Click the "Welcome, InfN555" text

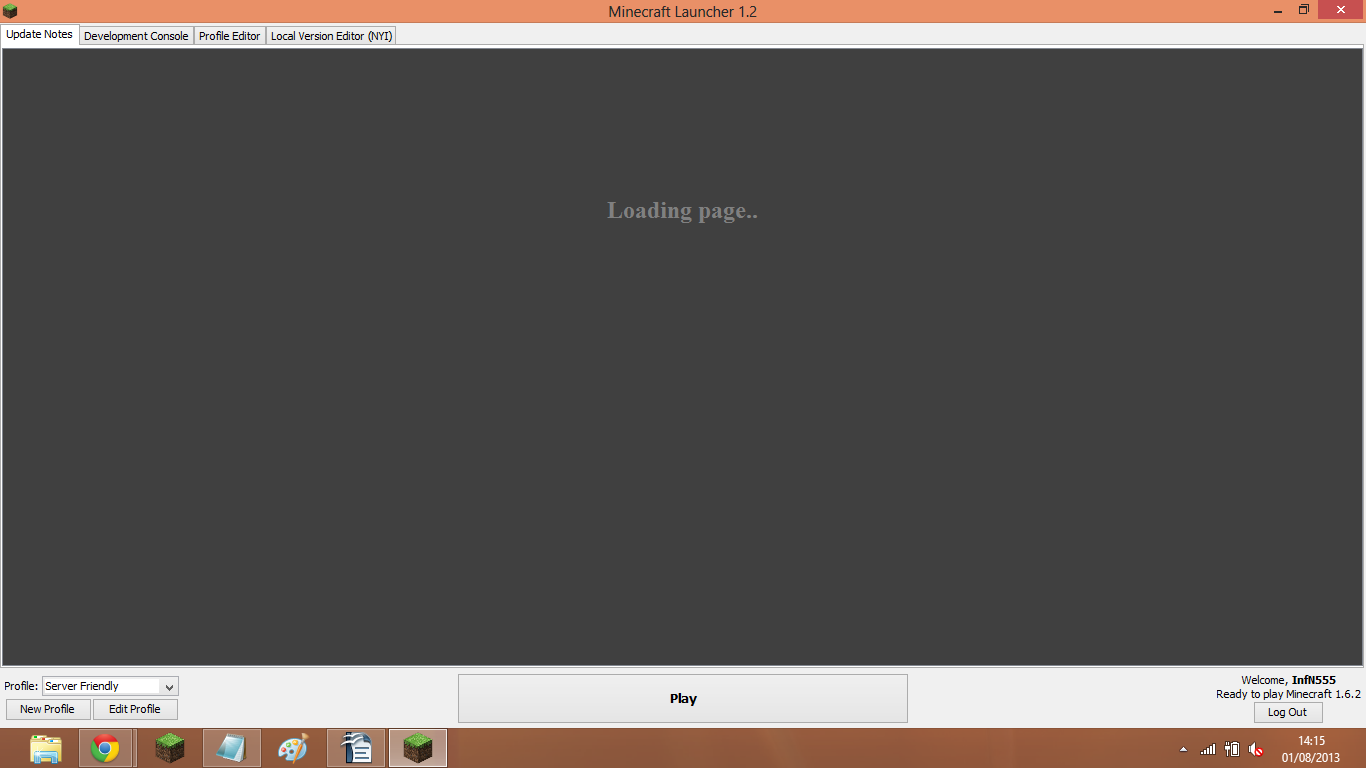tap(1288, 680)
